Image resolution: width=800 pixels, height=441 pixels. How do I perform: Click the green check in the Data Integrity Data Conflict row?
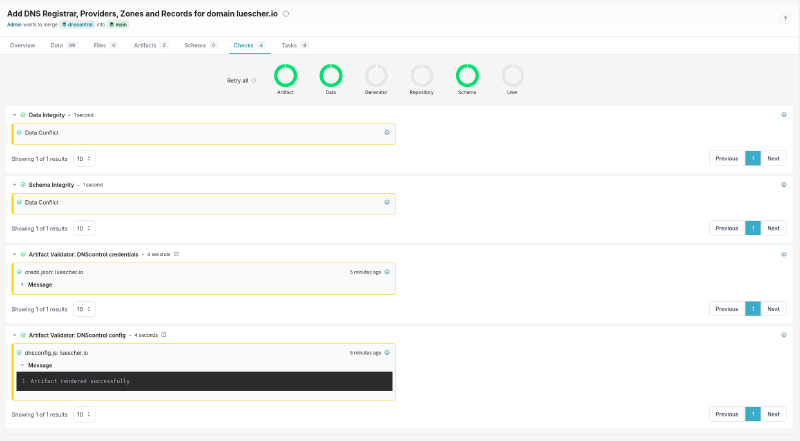point(19,133)
